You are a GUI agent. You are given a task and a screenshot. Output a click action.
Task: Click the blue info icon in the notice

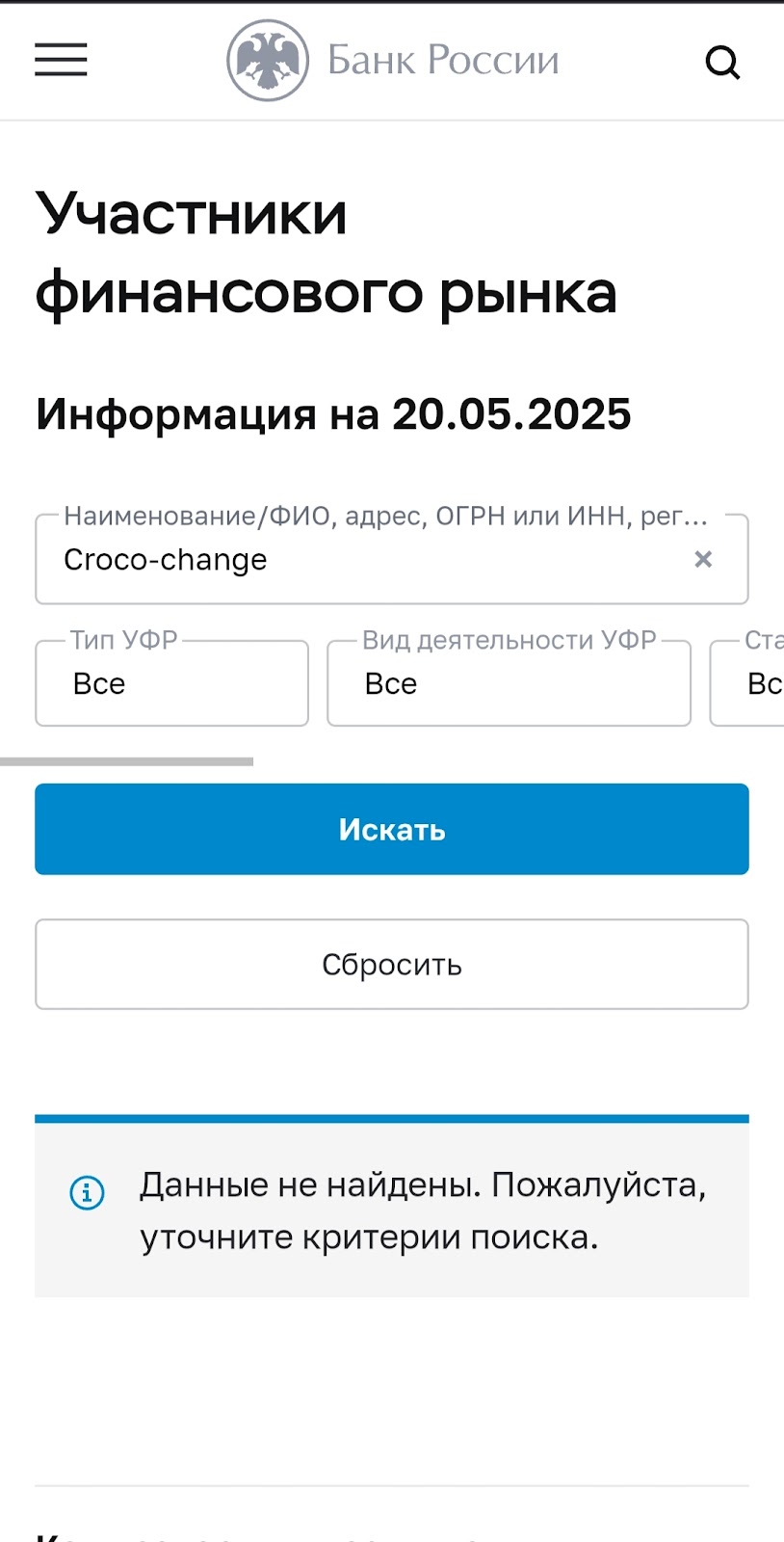[x=87, y=1193]
